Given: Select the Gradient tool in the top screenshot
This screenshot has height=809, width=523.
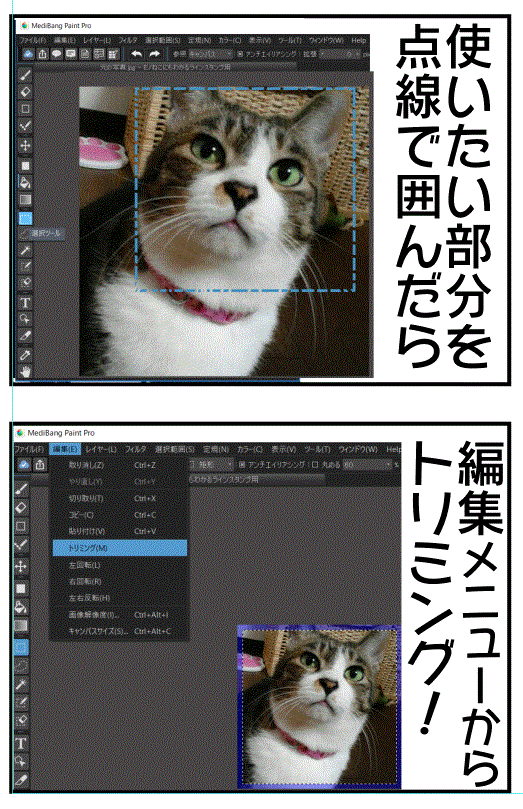Looking at the screenshot, I should coord(25,200).
